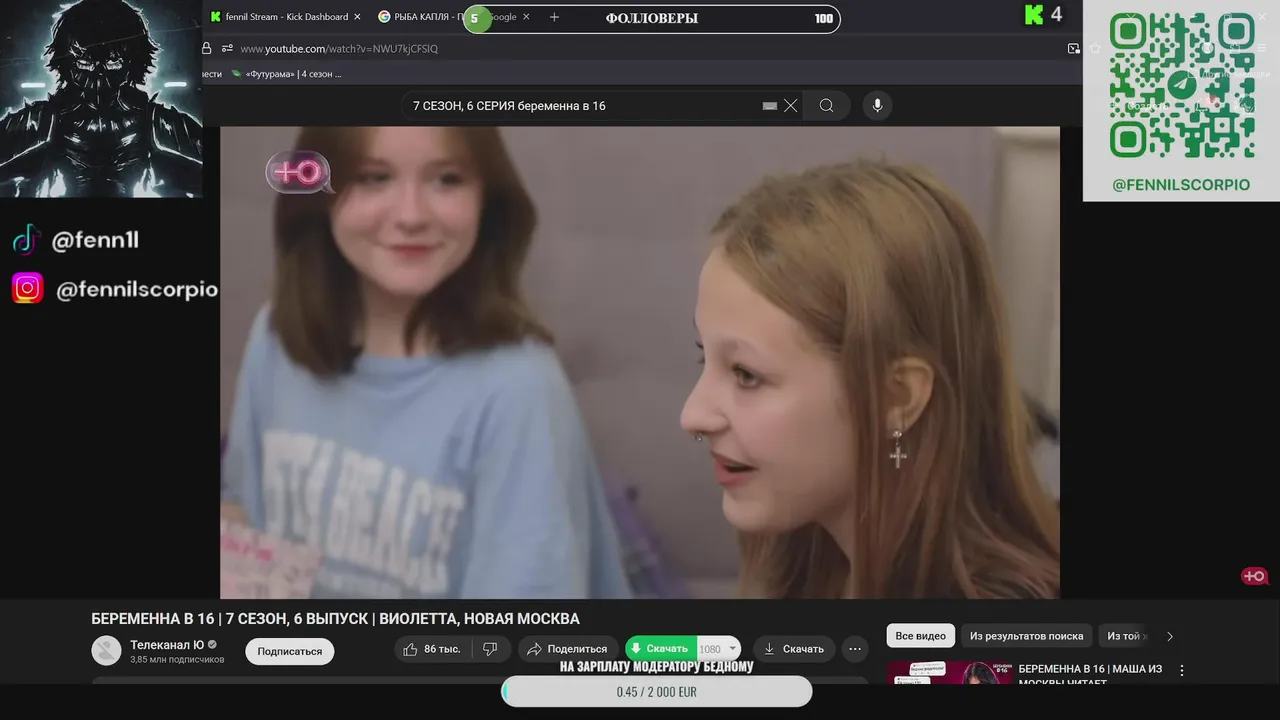Click the video player frame
The height and width of the screenshot is (720, 1280).
(640, 362)
